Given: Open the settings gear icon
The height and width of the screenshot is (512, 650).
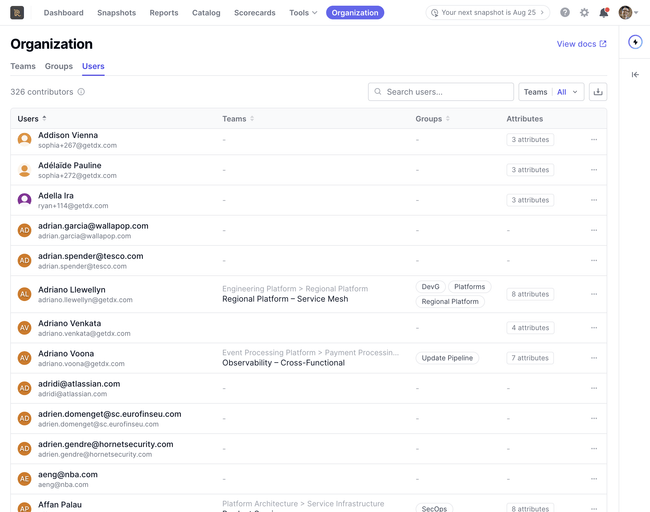Looking at the screenshot, I should (x=584, y=13).
